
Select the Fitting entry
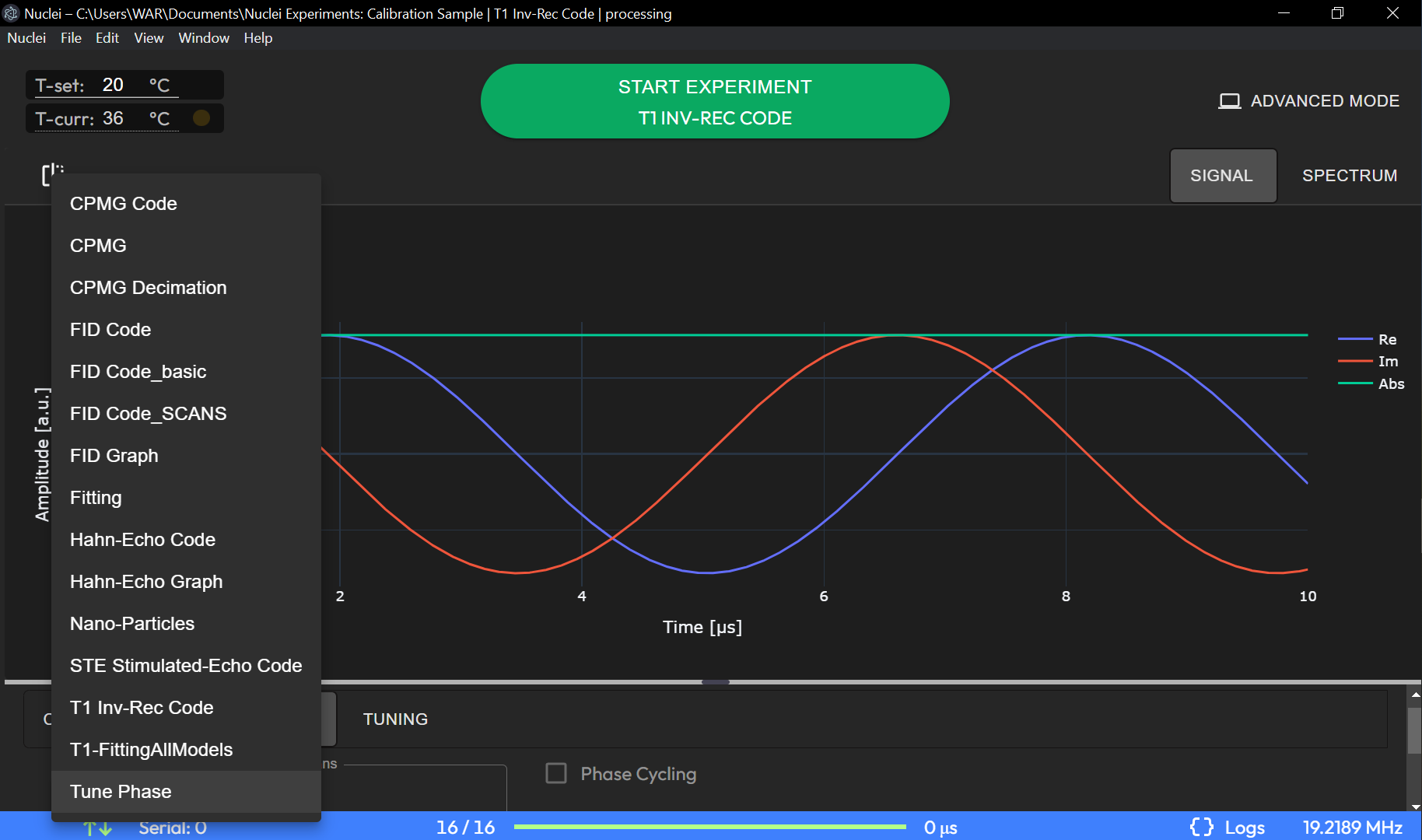coord(186,498)
